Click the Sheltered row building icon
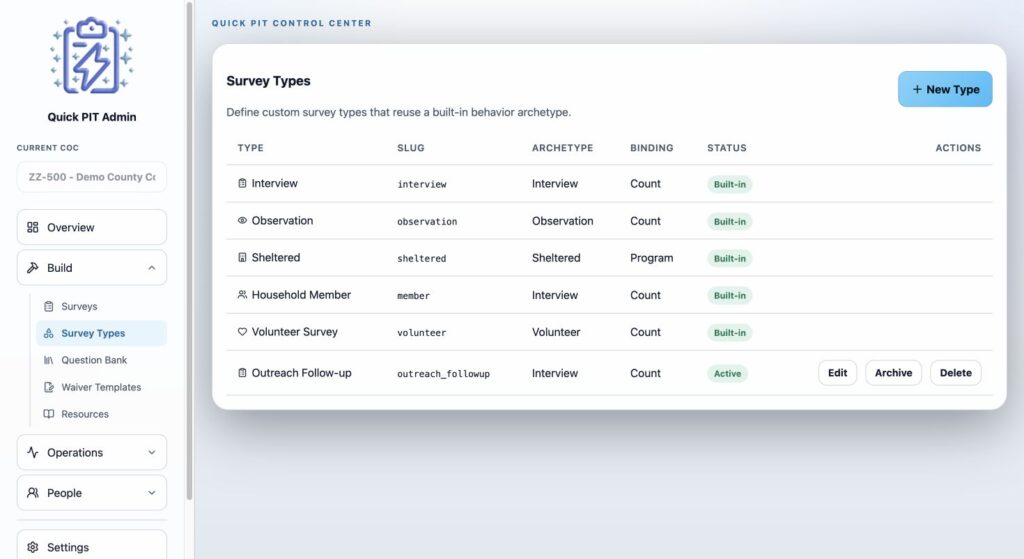 click(242, 257)
